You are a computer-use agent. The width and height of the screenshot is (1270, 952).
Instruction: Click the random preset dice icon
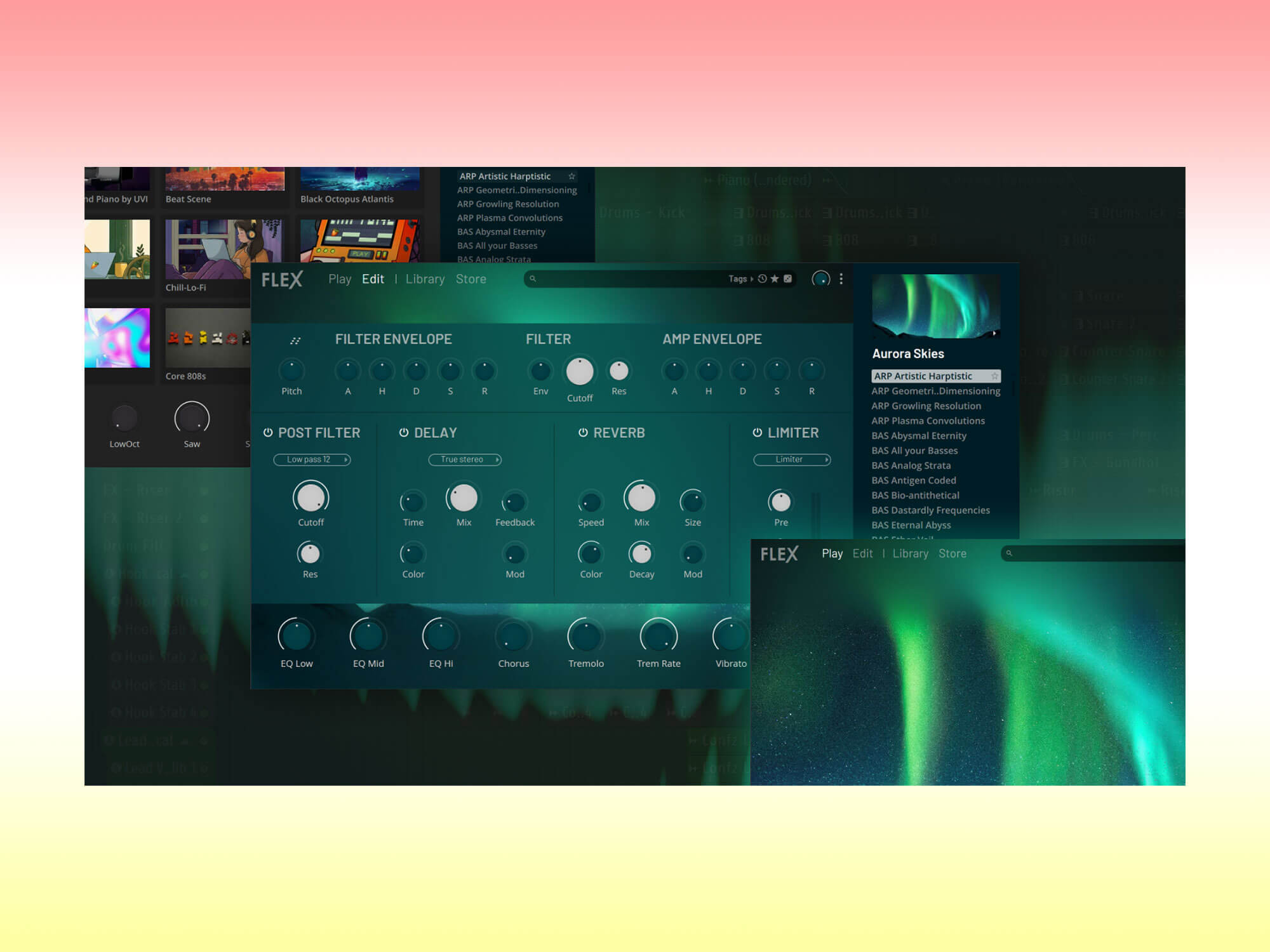[788, 279]
